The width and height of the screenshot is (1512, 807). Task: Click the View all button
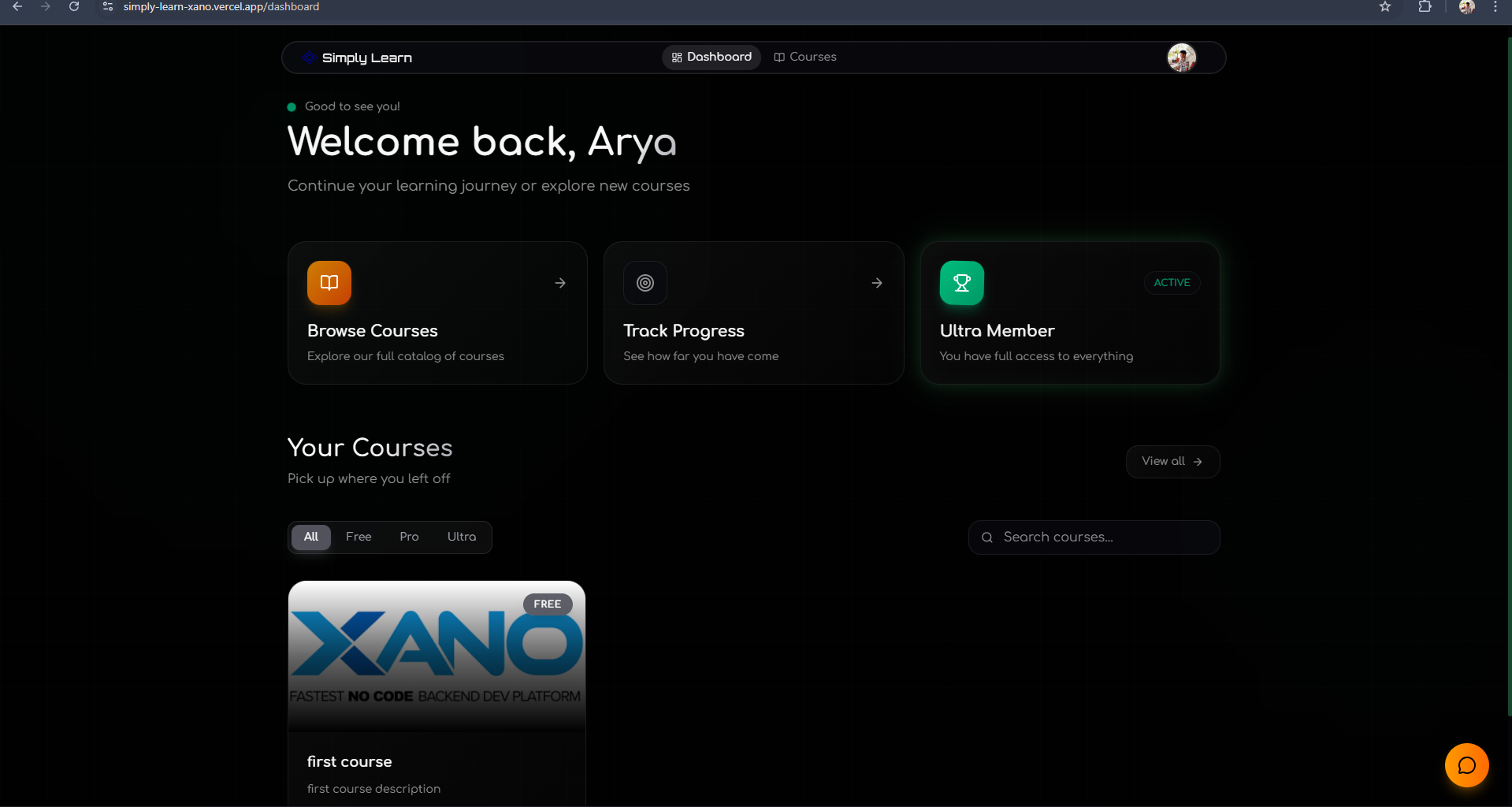pos(1172,461)
